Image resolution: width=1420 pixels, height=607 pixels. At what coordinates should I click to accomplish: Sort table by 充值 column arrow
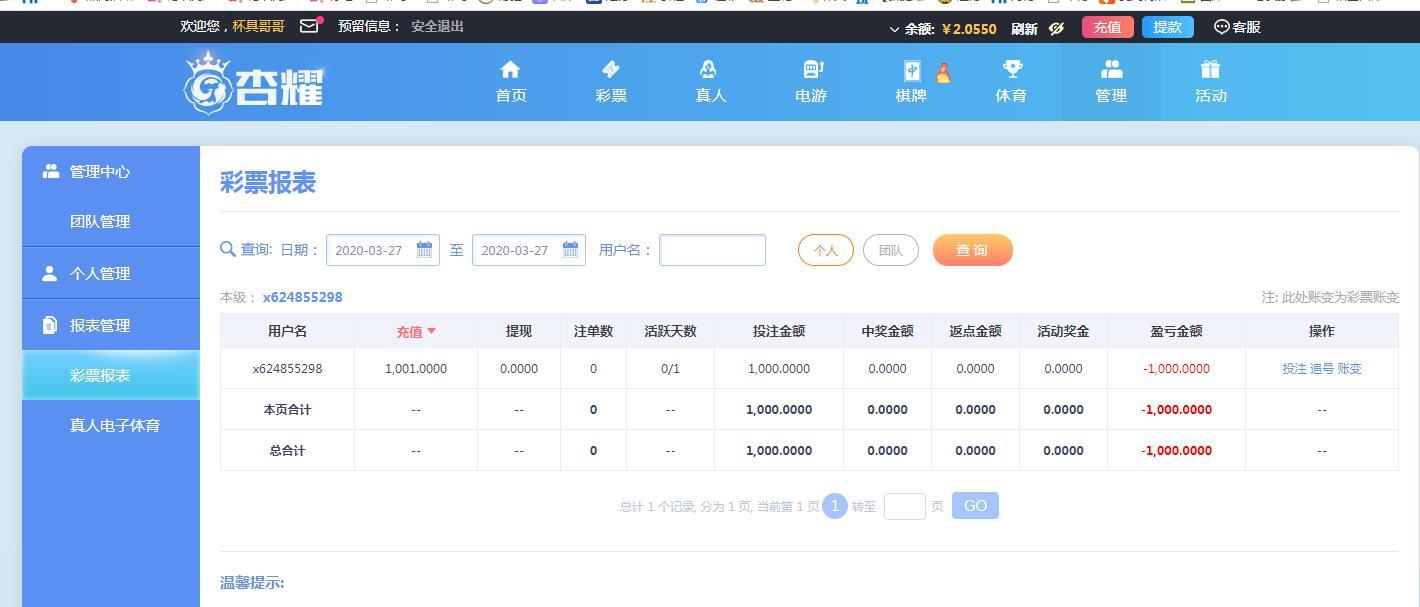pyautogui.click(x=432, y=331)
